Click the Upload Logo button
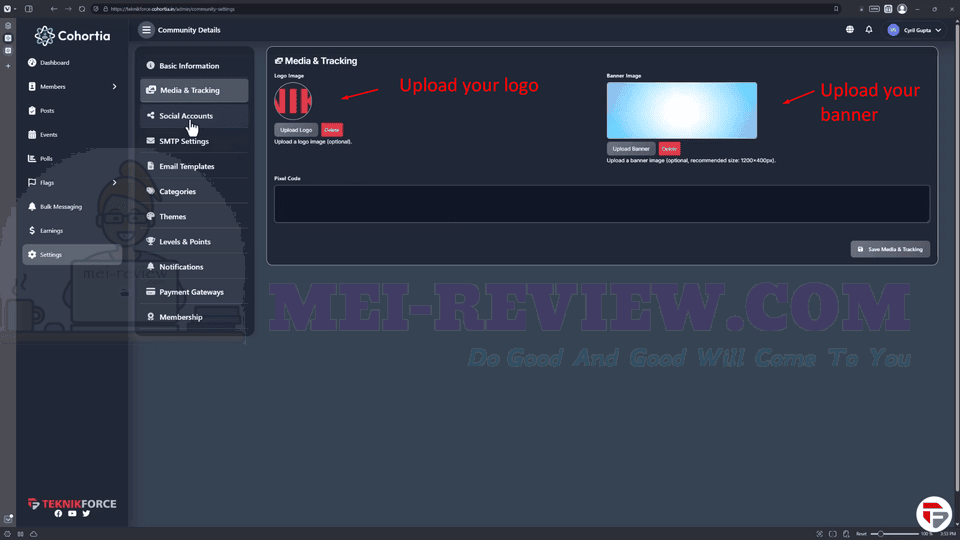 click(x=296, y=130)
